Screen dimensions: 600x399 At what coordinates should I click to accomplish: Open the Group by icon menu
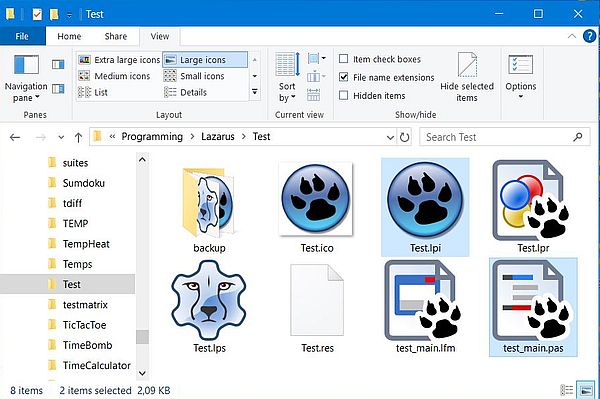(x=317, y=59)
